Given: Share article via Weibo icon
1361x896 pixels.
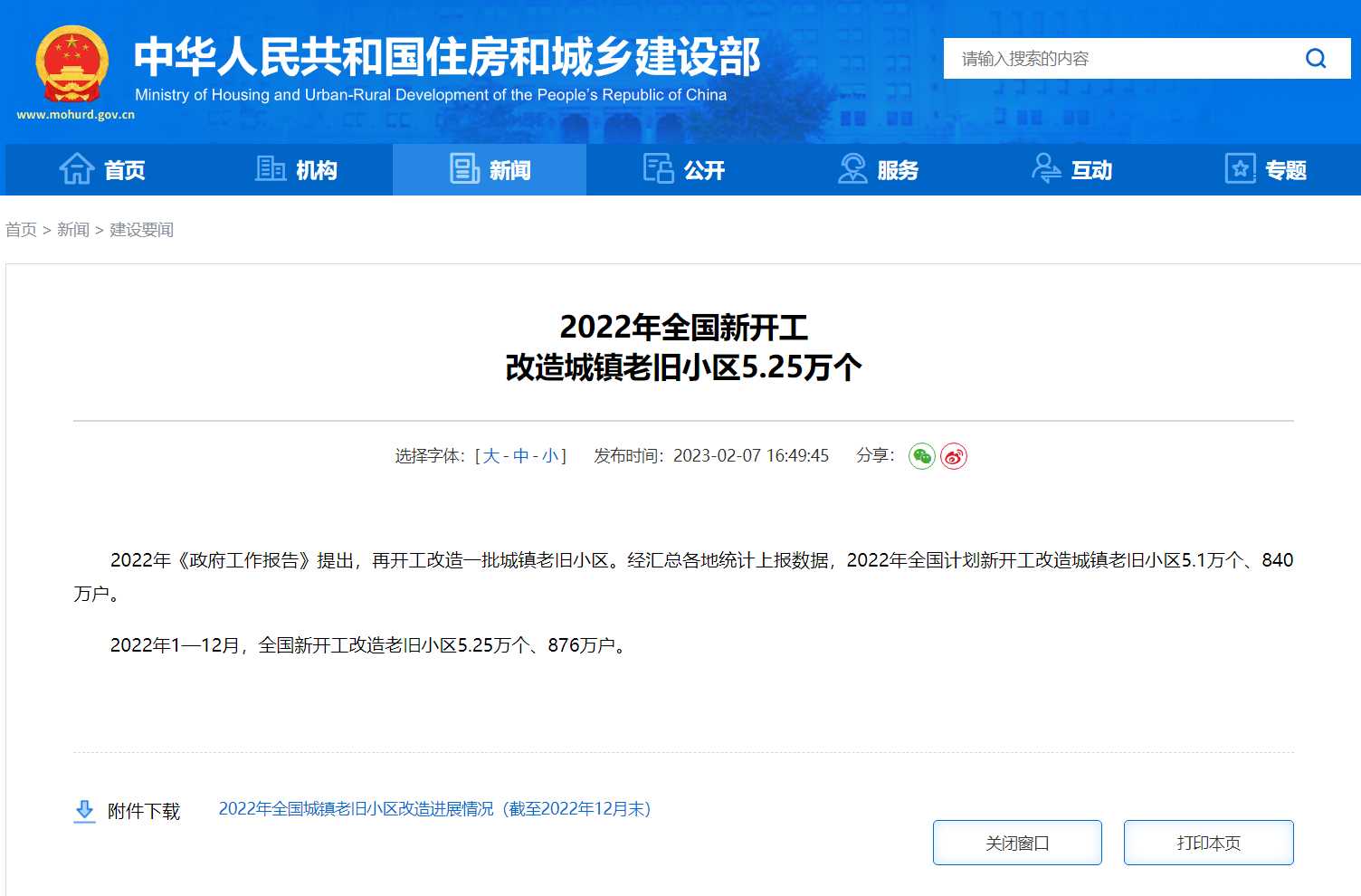Looking at the screenshot, I should coord(954,456).
